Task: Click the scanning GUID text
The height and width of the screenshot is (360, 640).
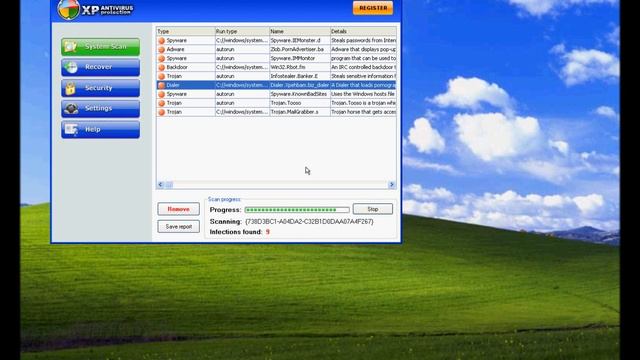Action: coord(309,222)
